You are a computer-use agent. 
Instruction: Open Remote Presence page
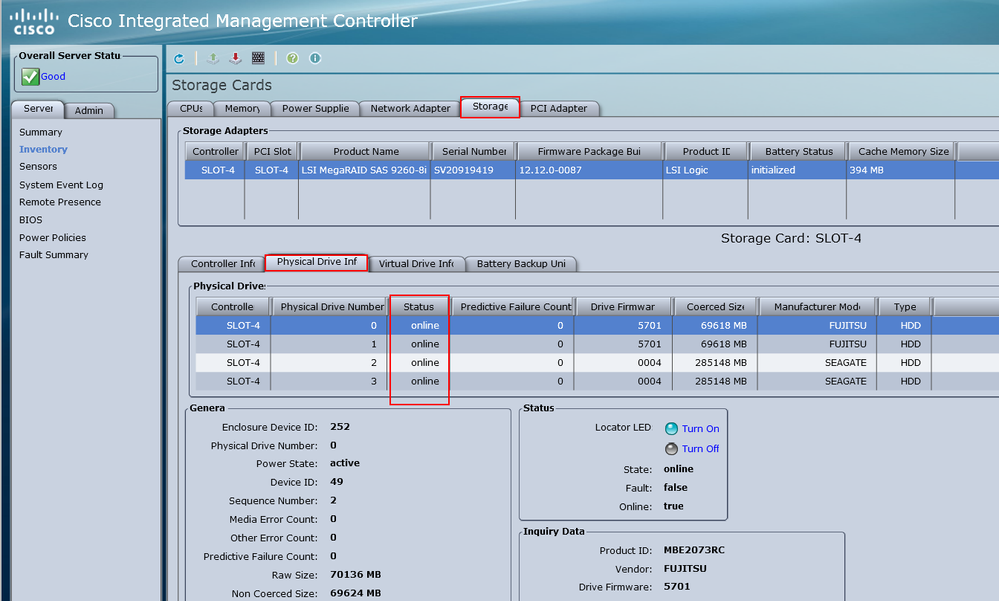[x=60, y=202]
